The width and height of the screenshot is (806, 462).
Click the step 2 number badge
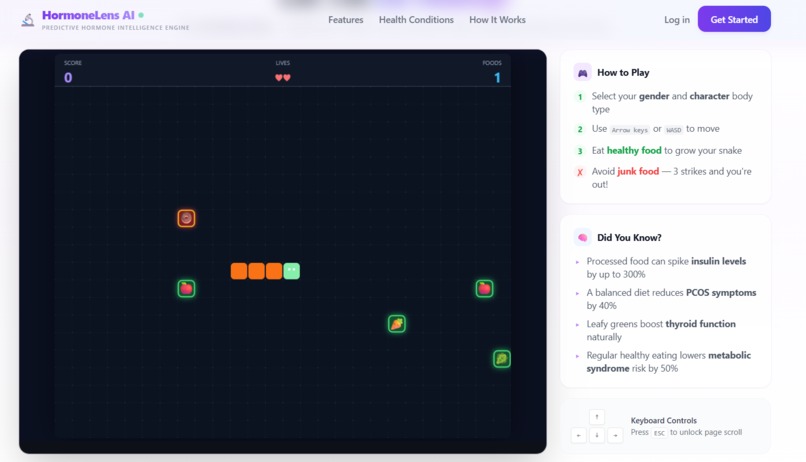(580, 129)
